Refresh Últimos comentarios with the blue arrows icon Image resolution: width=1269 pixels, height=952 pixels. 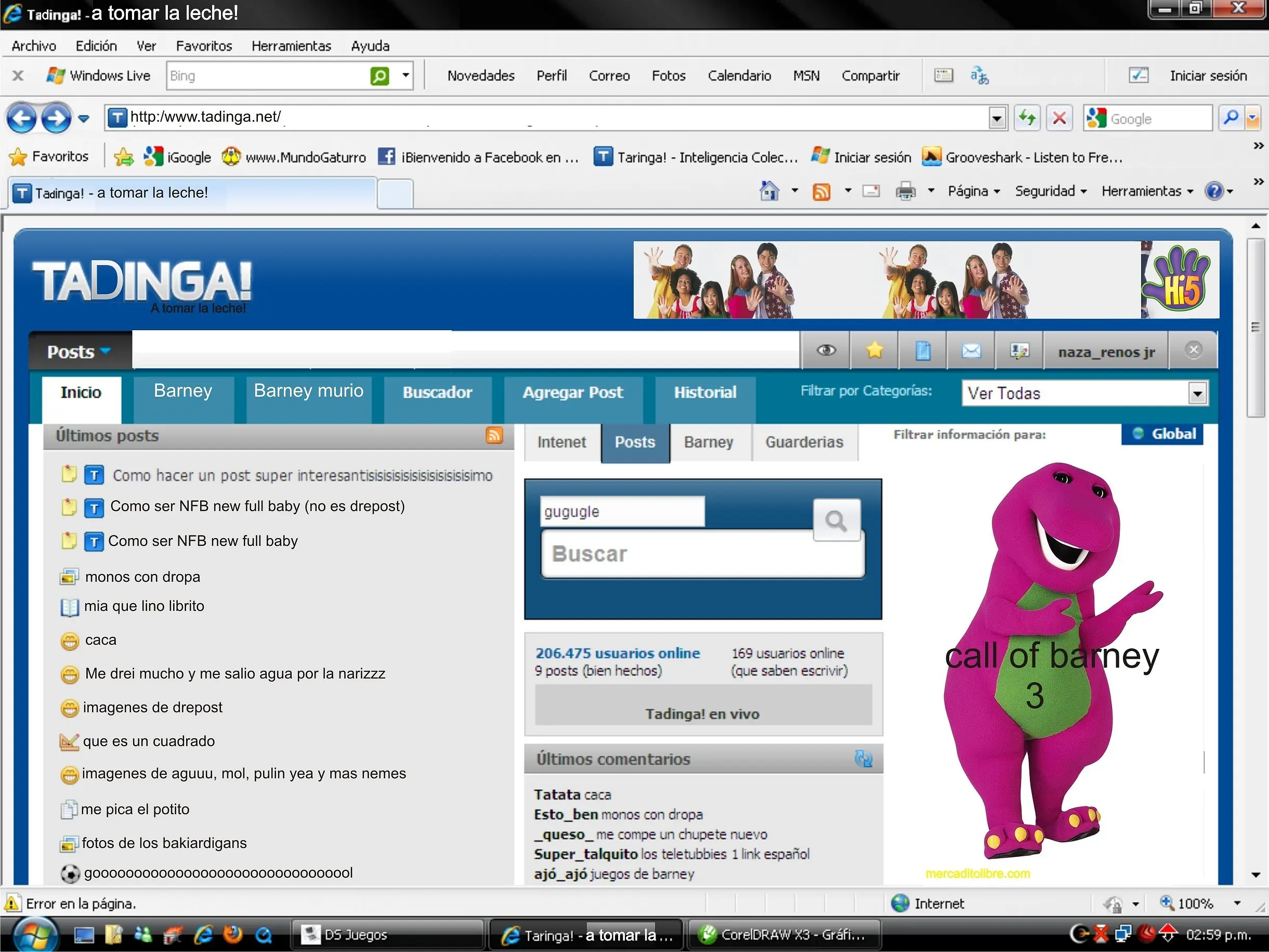point(864,759)
